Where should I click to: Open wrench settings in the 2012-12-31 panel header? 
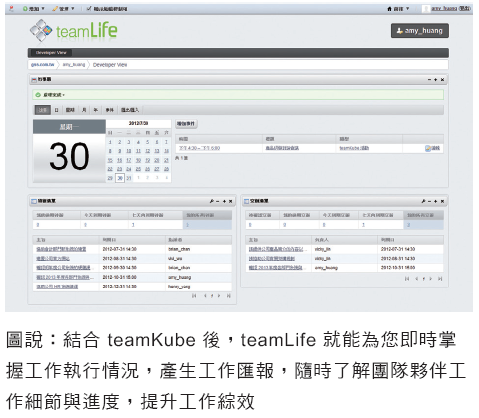pyautogui.click(x=211, y=201)
